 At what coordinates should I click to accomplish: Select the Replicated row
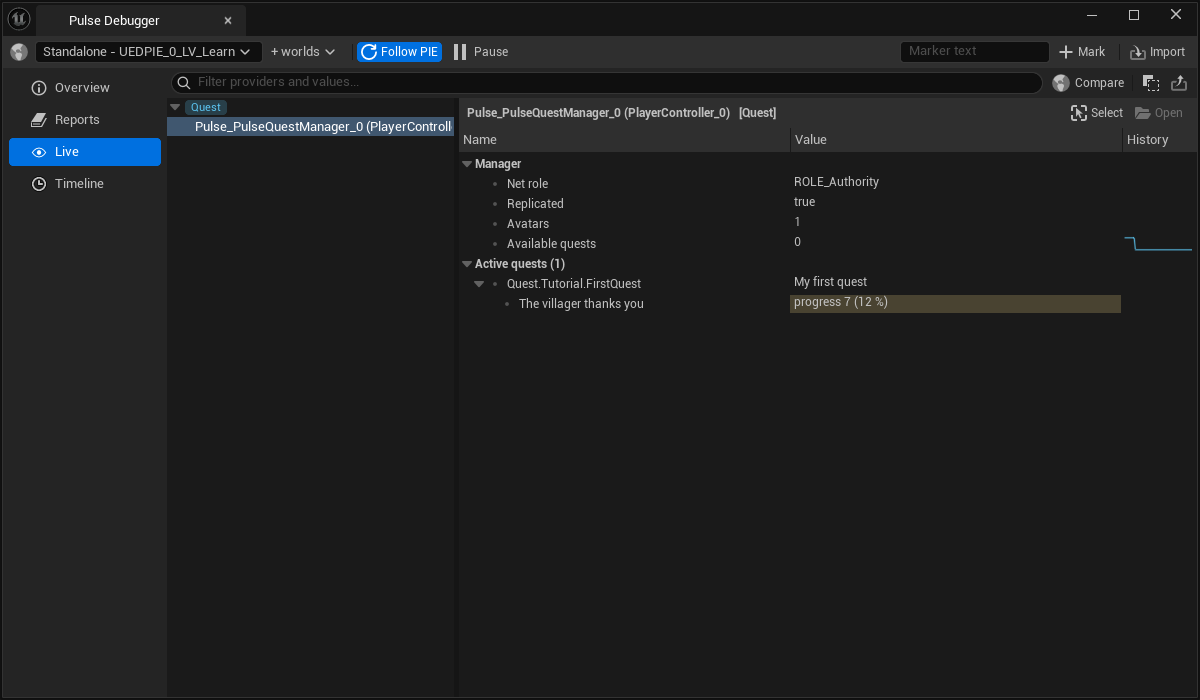pyautogui.click(x=828, y=203)
